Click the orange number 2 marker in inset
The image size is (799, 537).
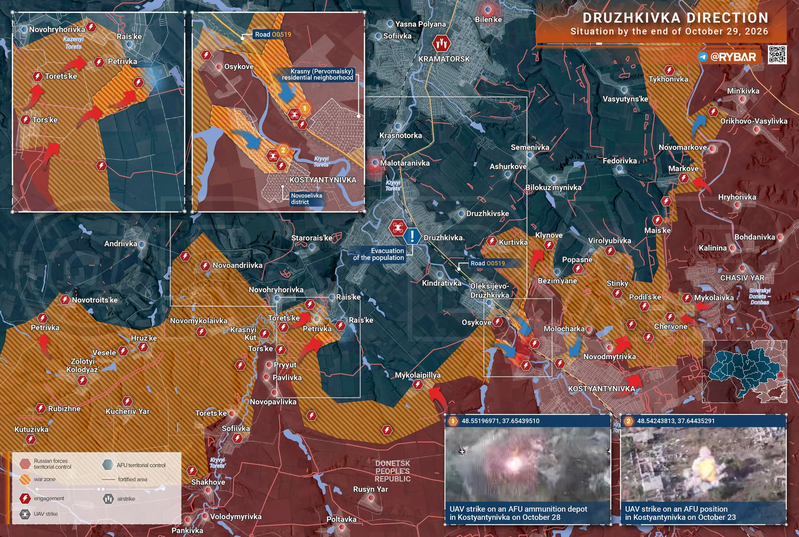click(x=283, y=150)
